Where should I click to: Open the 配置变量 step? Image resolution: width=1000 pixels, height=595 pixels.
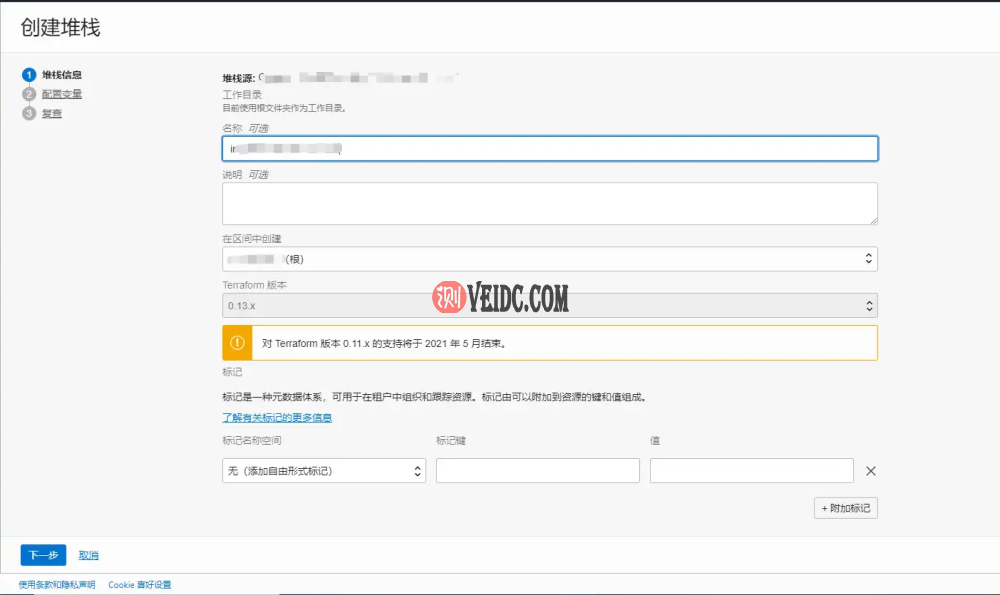coord(62,94)
